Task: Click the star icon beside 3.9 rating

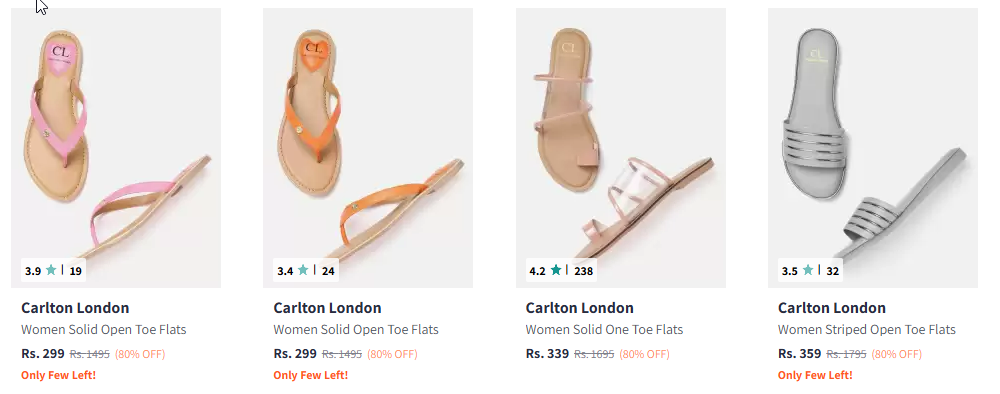Action: [x=51, y=270]
